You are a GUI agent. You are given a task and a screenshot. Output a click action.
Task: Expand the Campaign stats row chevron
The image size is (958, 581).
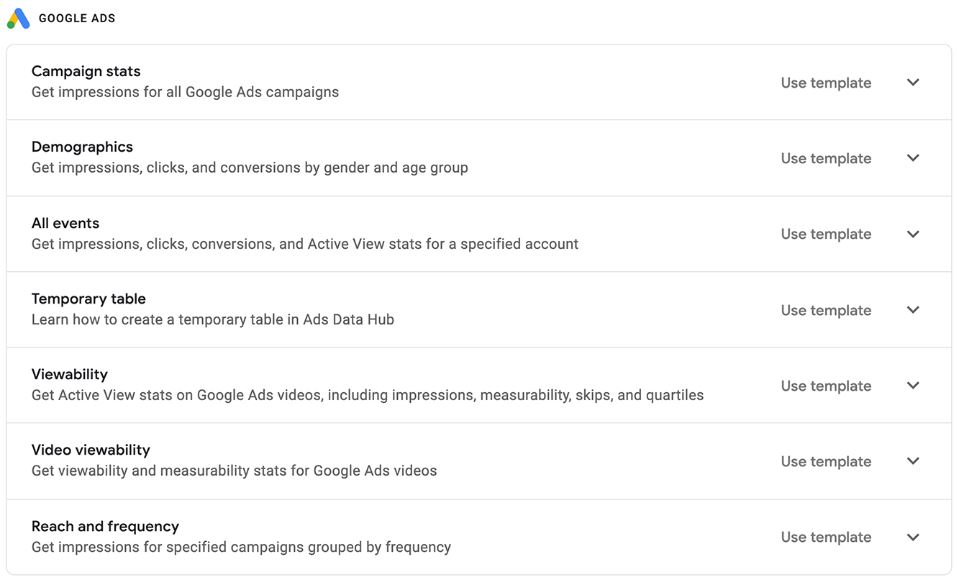pos(913,82)
